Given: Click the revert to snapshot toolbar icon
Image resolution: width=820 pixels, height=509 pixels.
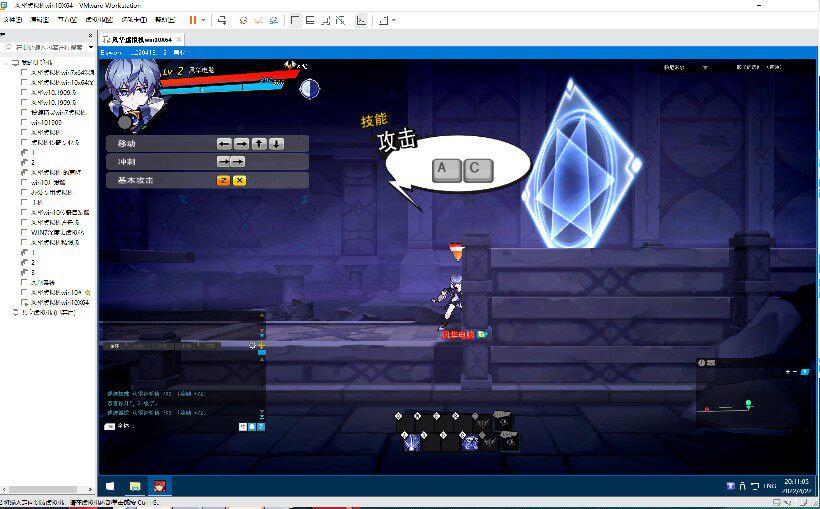Looking at the screenshot, I should [x=258, y=20].
